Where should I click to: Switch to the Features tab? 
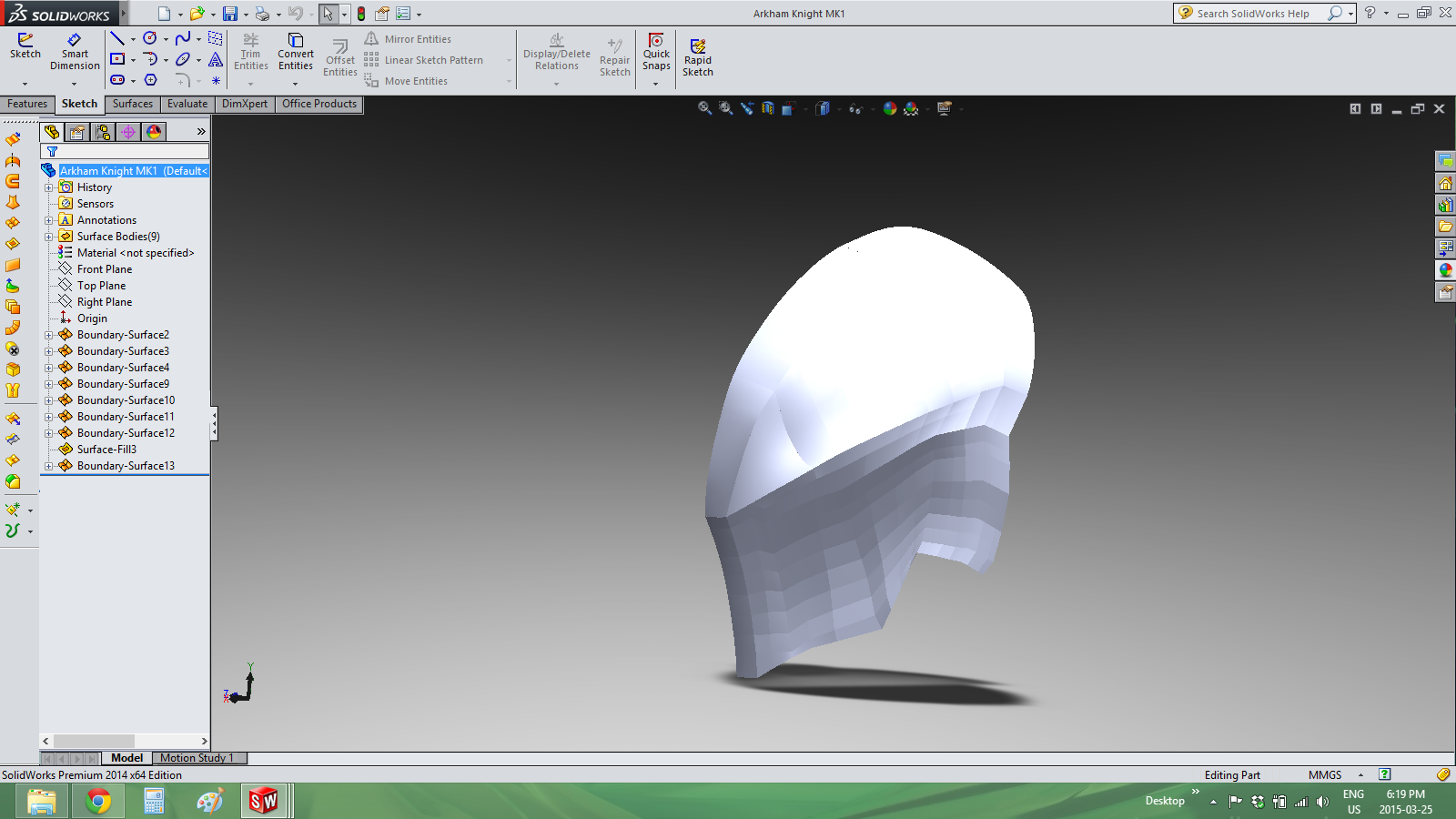(x=27, y=104)
